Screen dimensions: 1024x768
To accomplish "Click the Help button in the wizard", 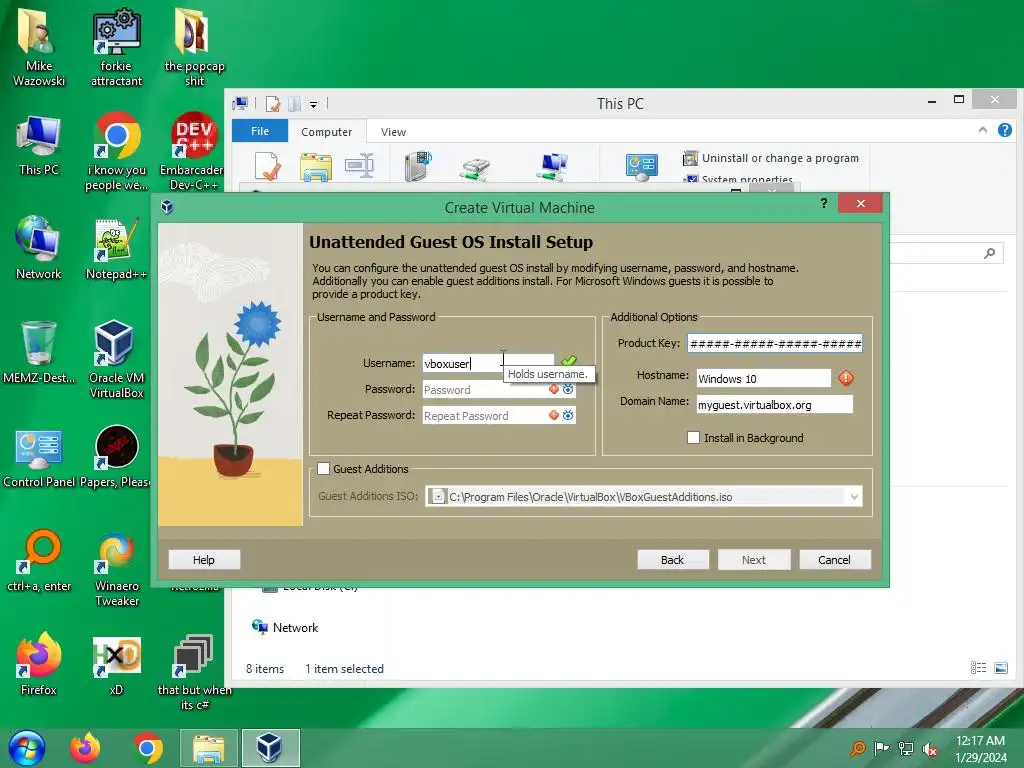I will pyautogui.click(x=204, y=560).
